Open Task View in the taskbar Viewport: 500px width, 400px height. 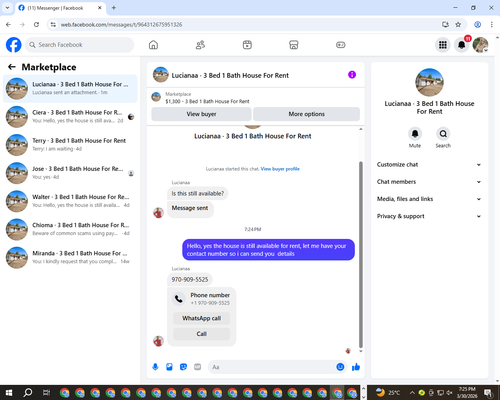point(46,393)
